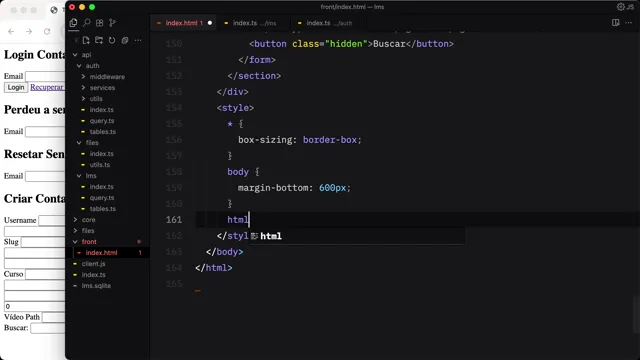Reload the page in the browser window
640x360 pixels.
(47, 31)
